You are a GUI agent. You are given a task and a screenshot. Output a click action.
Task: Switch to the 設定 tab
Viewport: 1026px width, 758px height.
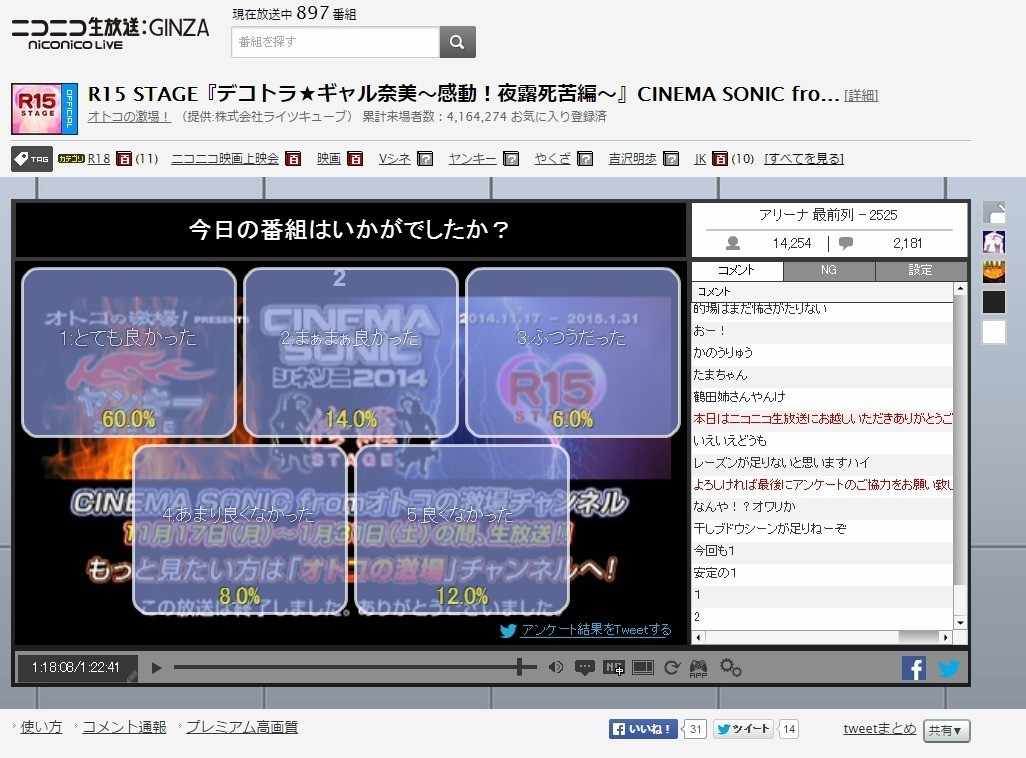[920, 270]
